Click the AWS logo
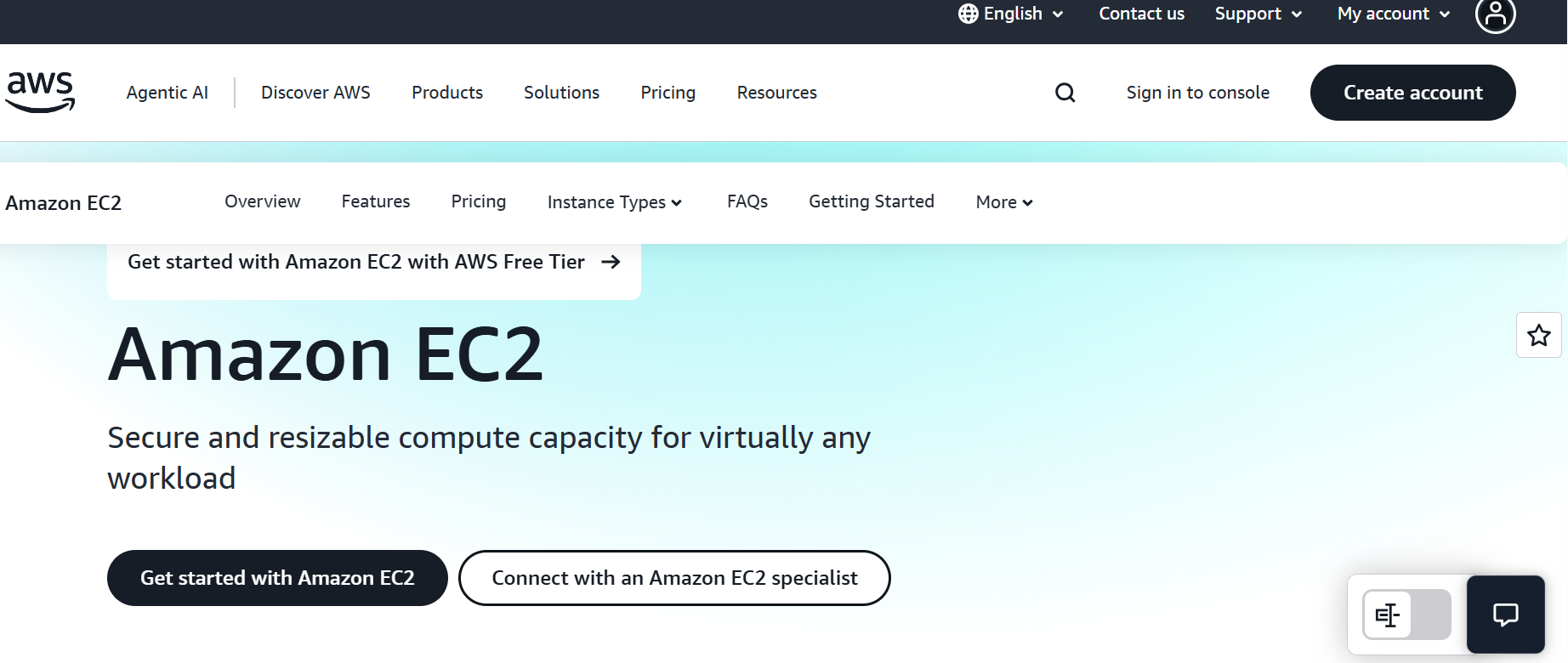 point(40,92)
